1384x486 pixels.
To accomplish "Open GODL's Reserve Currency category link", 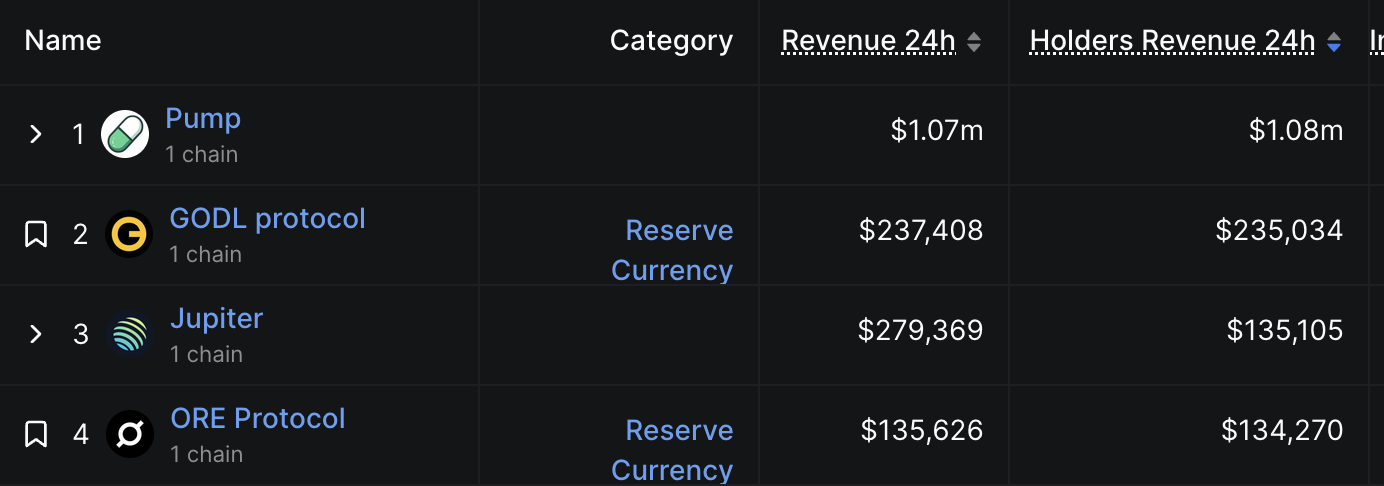I will click(x=673, y=250).
